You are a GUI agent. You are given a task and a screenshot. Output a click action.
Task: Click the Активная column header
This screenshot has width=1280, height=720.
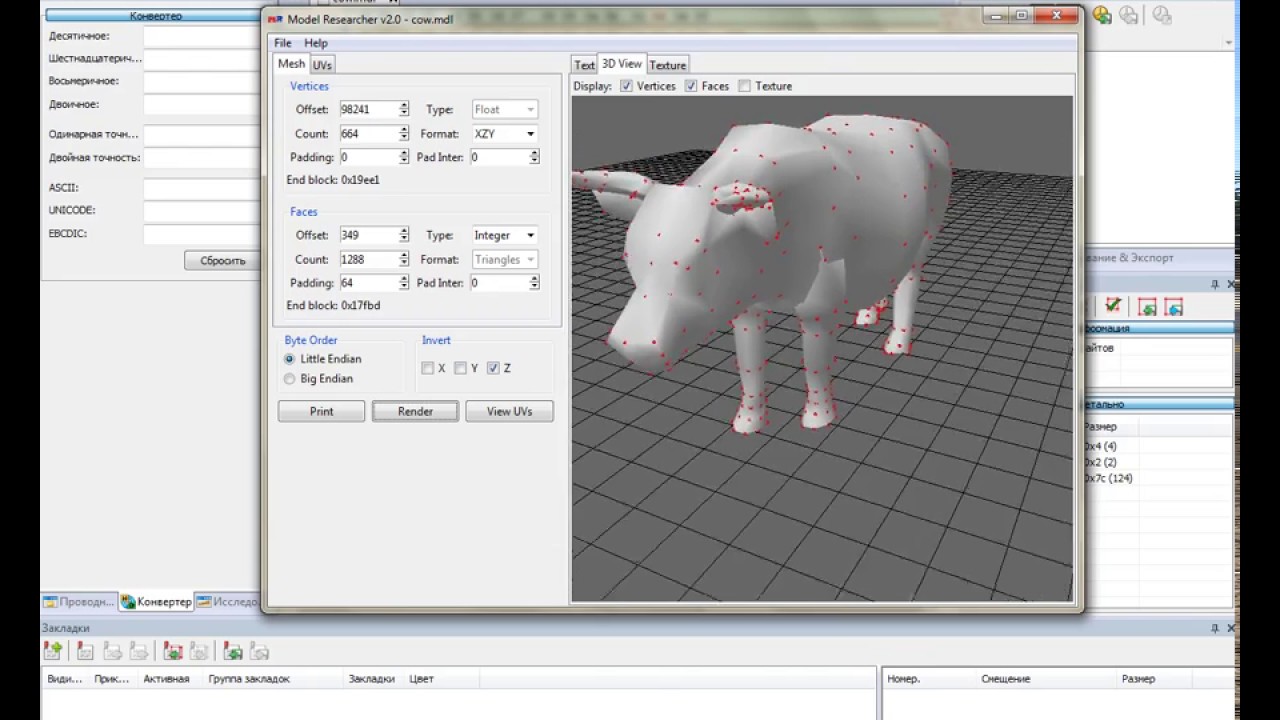click(x=166, y=679)
